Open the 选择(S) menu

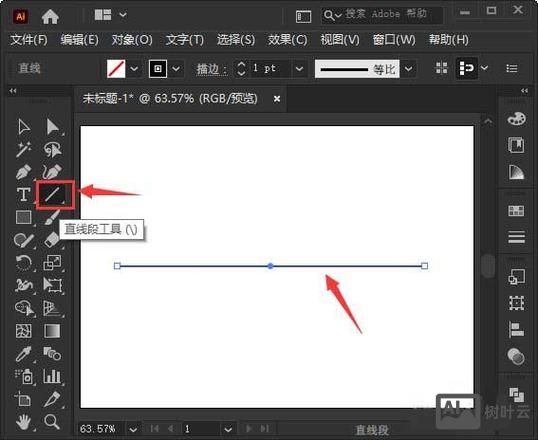click(x=236, y=40)
